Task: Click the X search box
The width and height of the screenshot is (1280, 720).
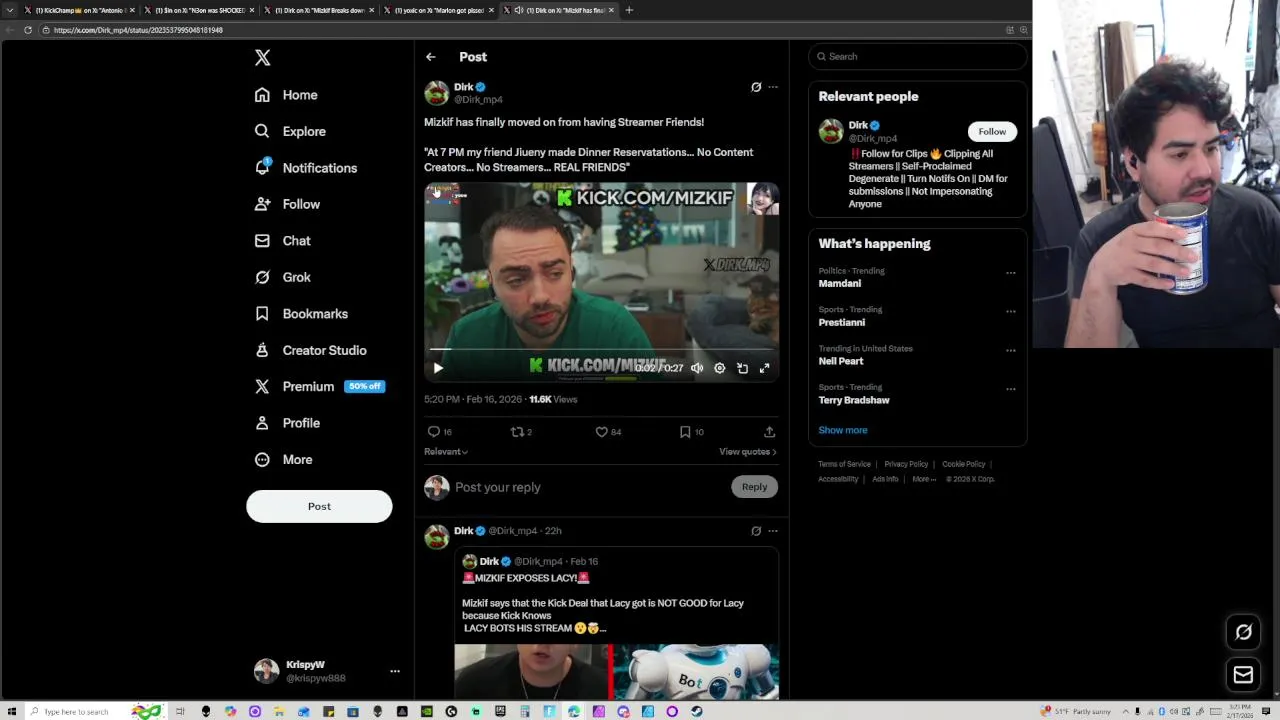Action: pos(917,56)
